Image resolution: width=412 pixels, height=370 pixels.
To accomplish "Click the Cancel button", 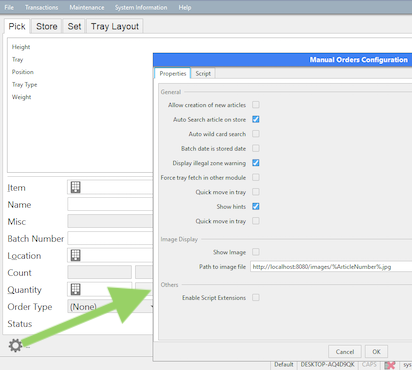I will click(345, 352).
